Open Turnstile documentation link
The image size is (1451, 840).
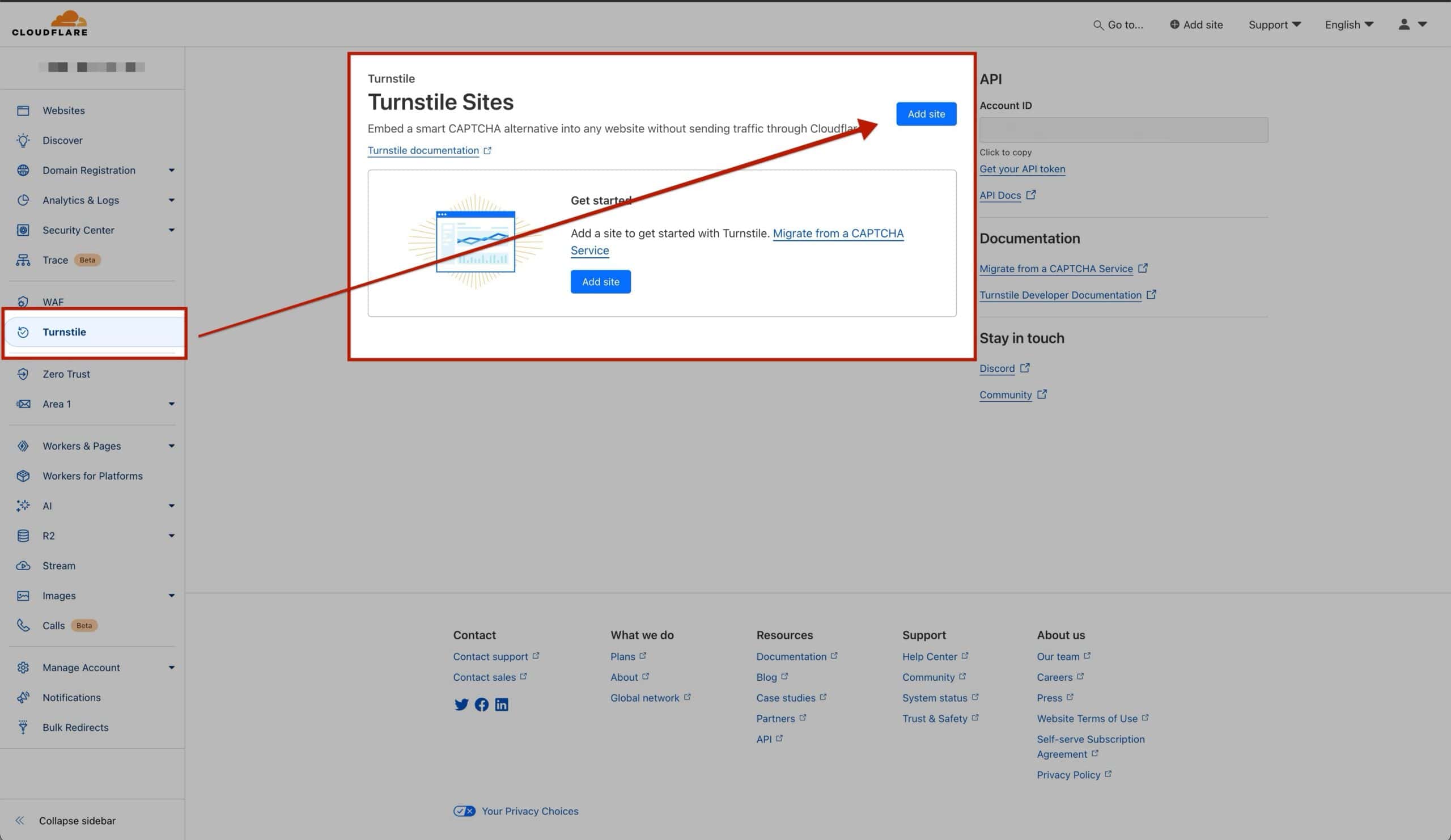(430, 150)
